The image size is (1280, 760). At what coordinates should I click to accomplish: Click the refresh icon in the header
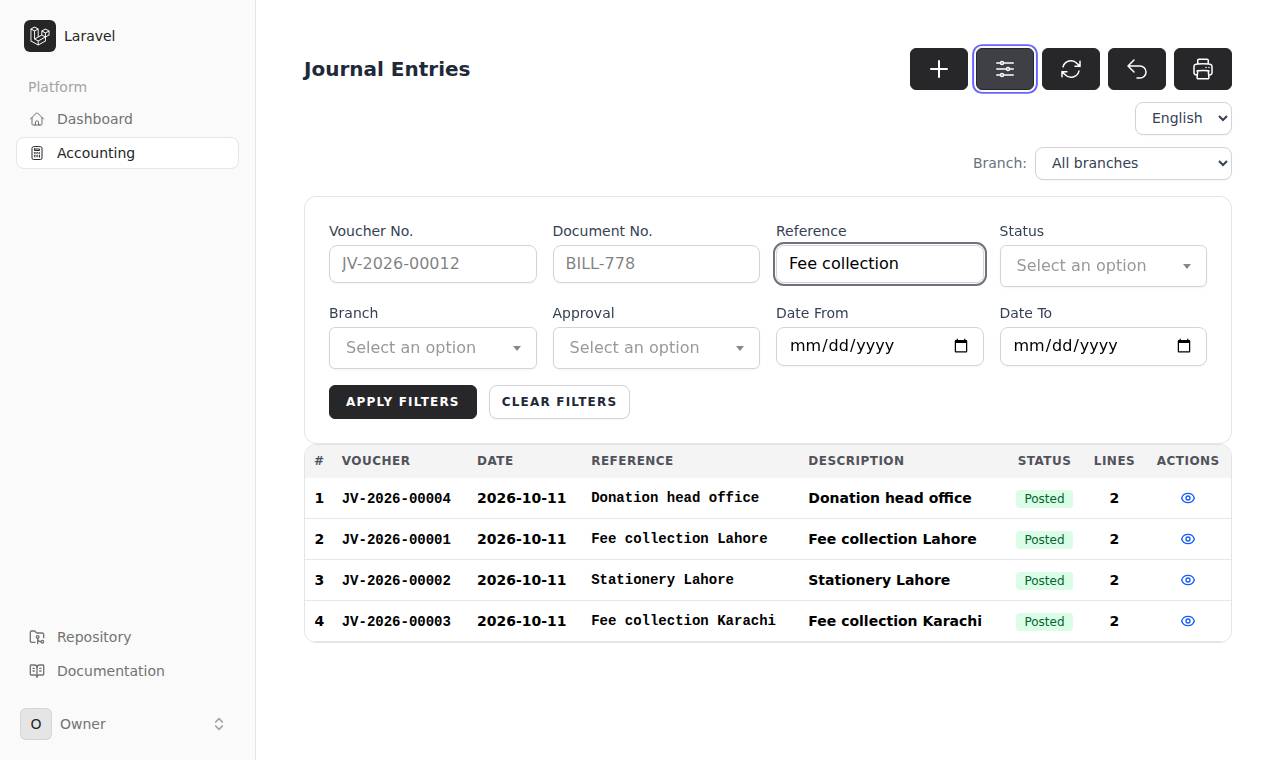pos(1071,69)
